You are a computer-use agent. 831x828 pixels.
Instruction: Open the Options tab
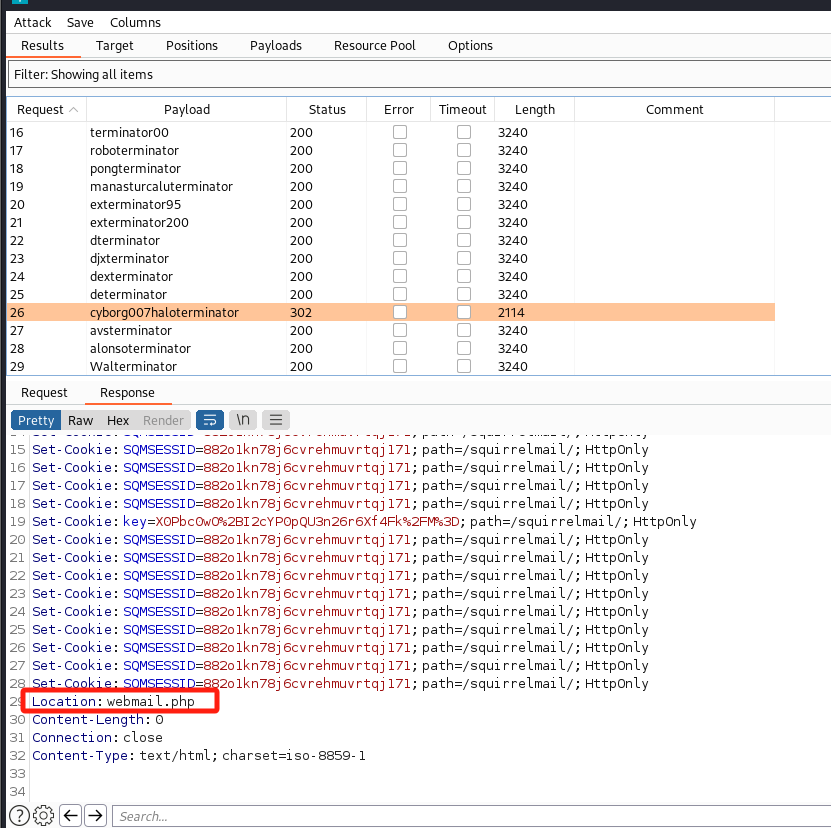click(x=470, y=46)
